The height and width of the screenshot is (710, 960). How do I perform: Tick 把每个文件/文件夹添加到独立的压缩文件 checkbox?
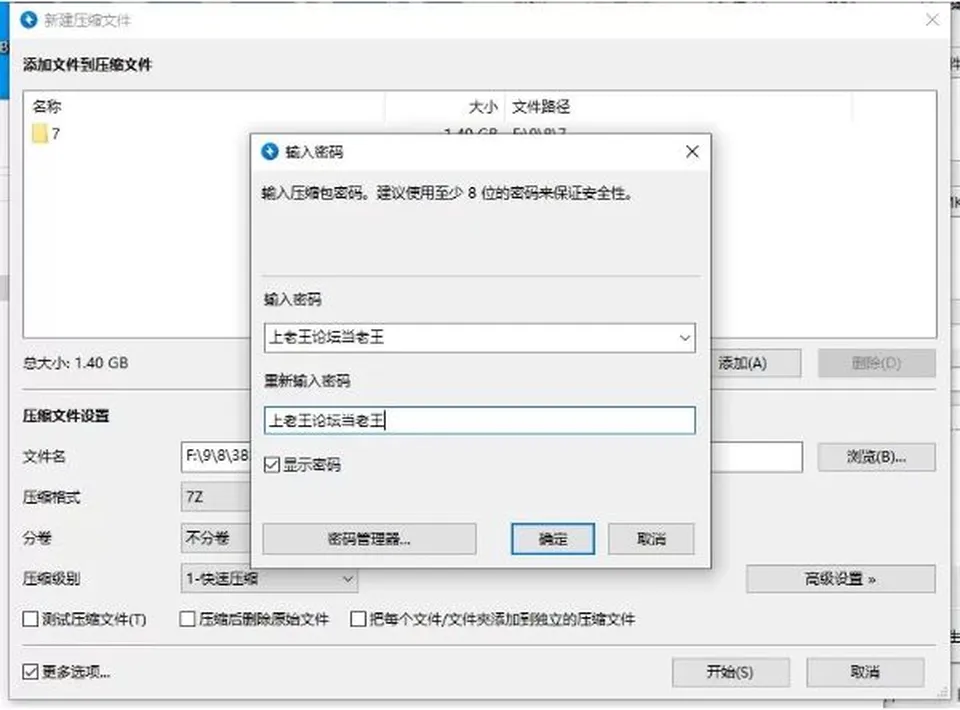coord(358,619)
